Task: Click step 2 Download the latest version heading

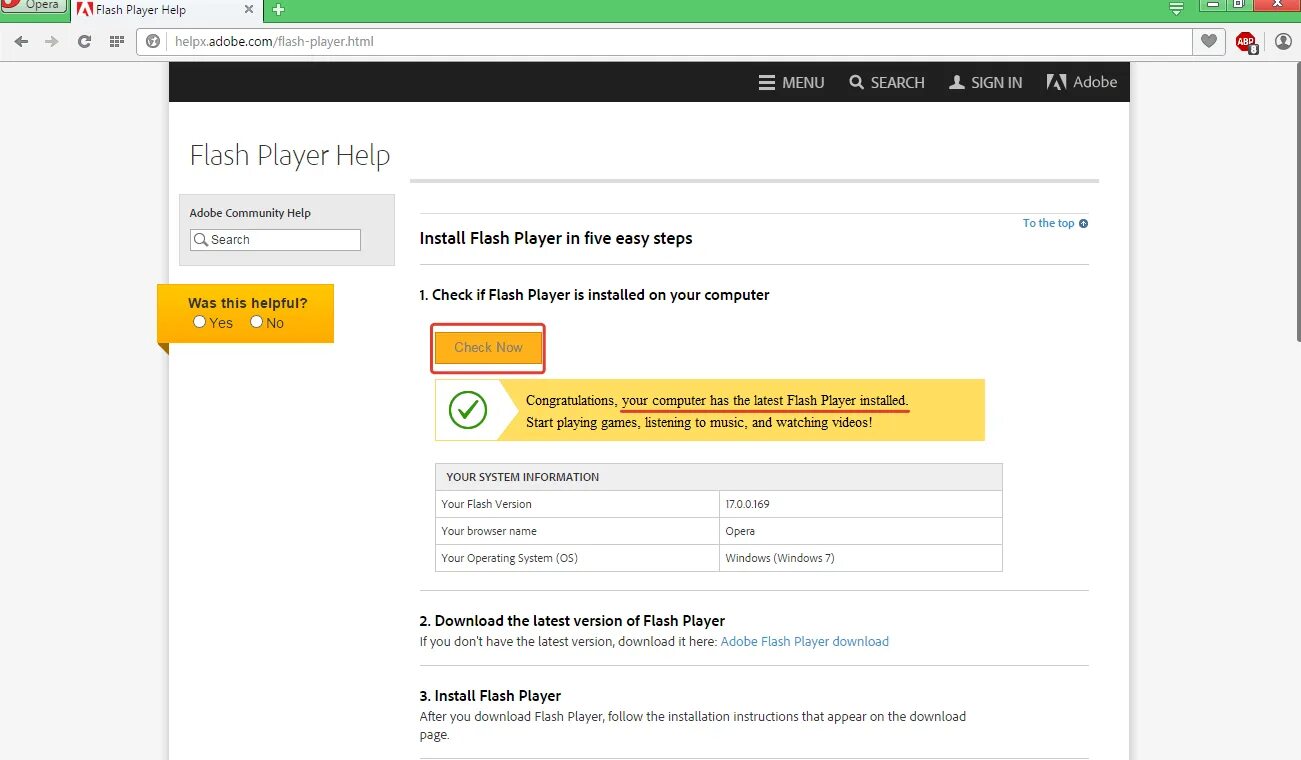Action: click(572, 621)
